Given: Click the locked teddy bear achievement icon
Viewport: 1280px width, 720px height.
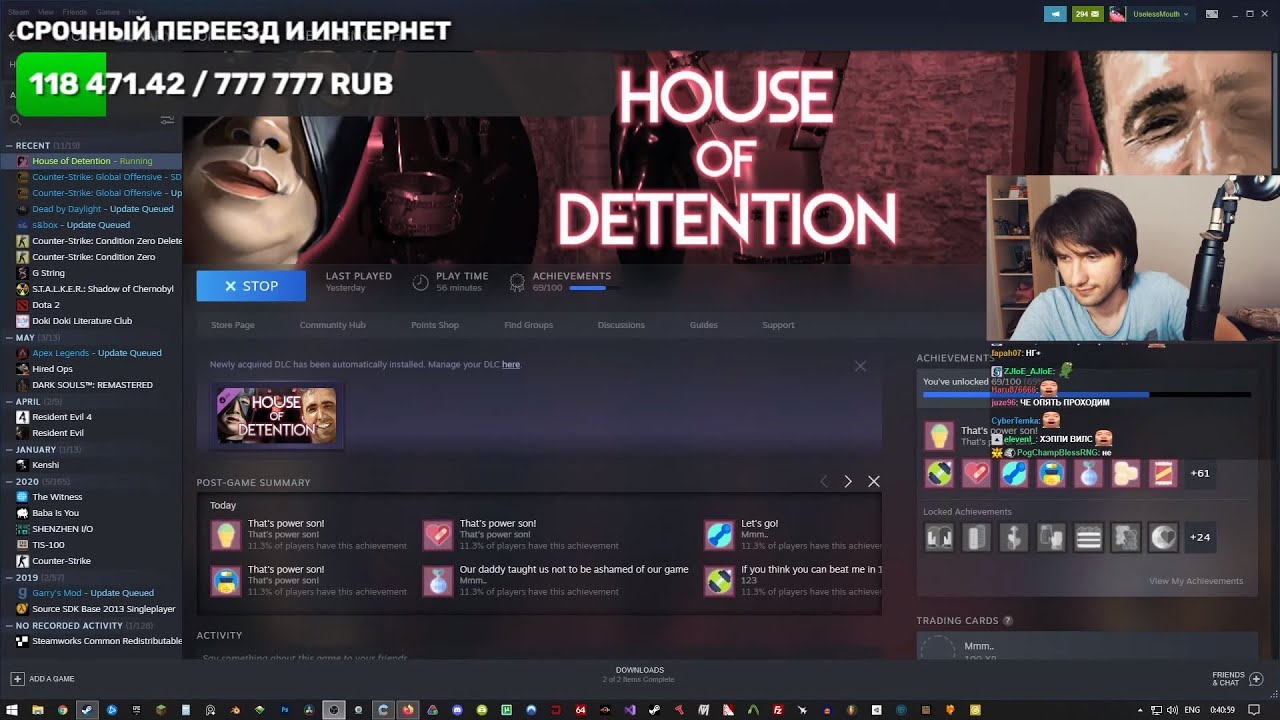Looking at the screenshot, I should tap(1126, 537).
